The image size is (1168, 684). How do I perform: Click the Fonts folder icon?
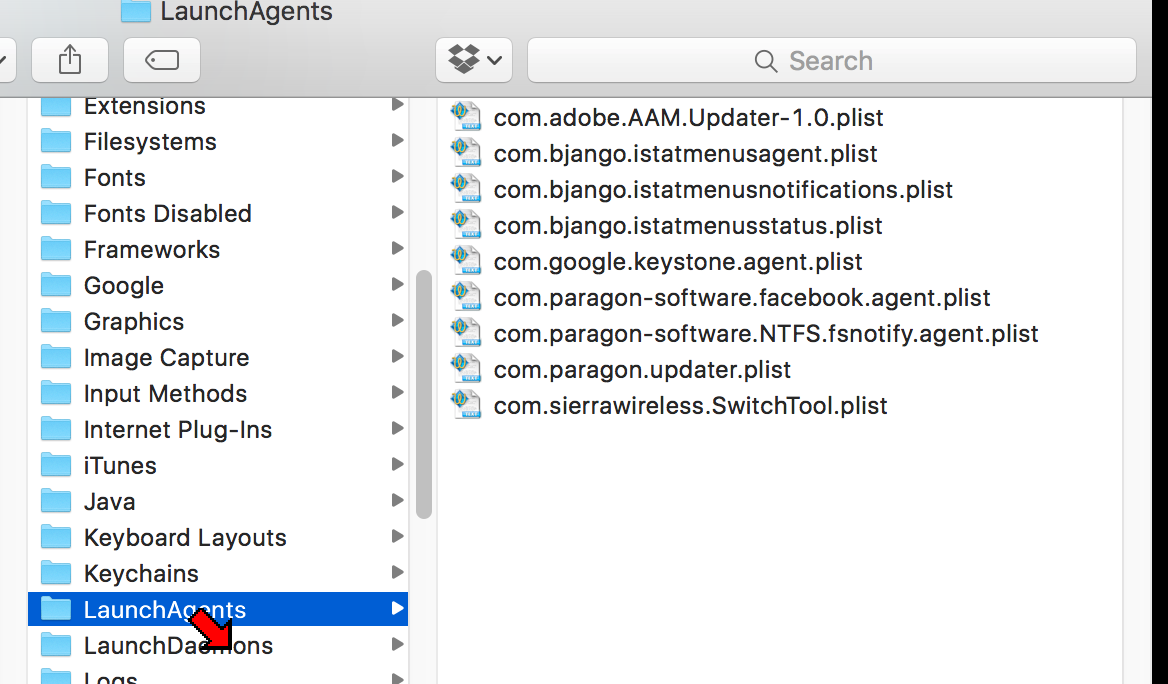click(56, 178)
